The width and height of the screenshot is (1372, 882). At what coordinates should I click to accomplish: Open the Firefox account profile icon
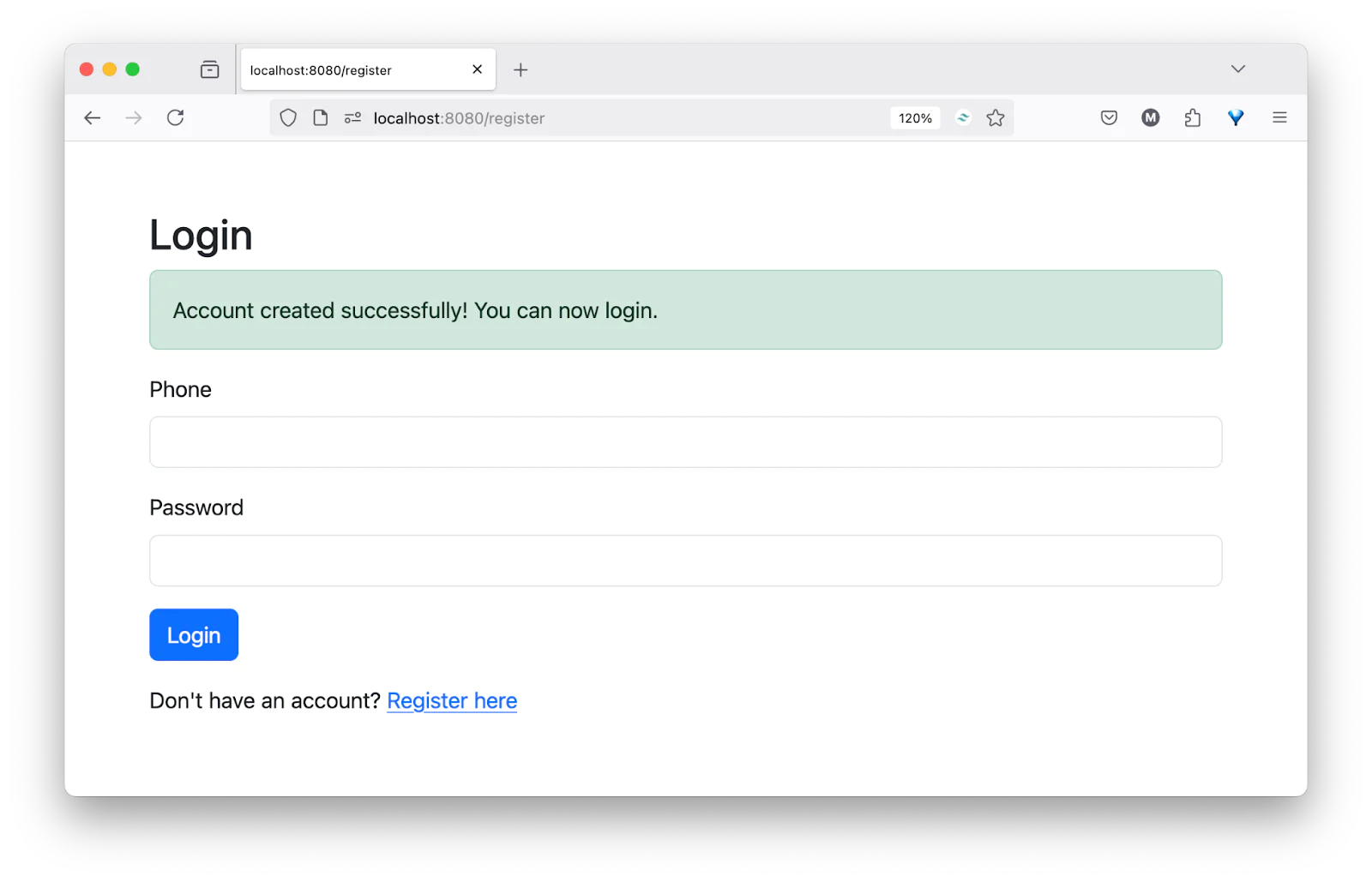coord(1150,117)
